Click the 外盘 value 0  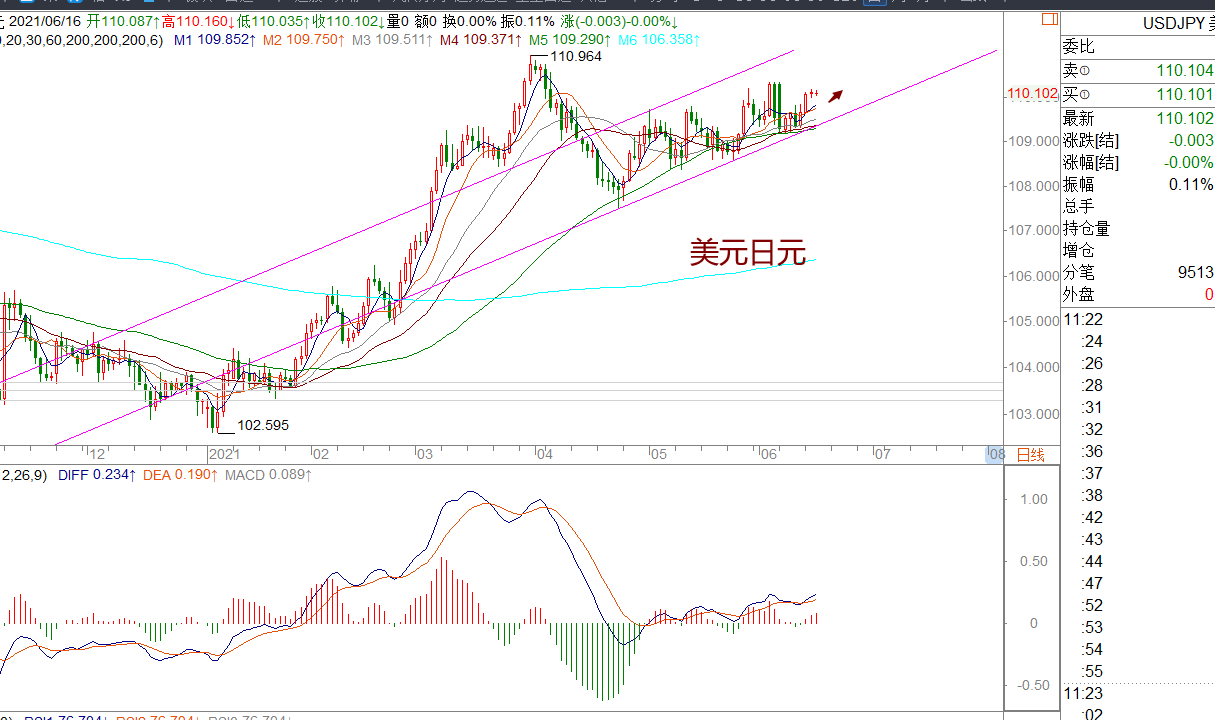click(x=1208, y=294)
